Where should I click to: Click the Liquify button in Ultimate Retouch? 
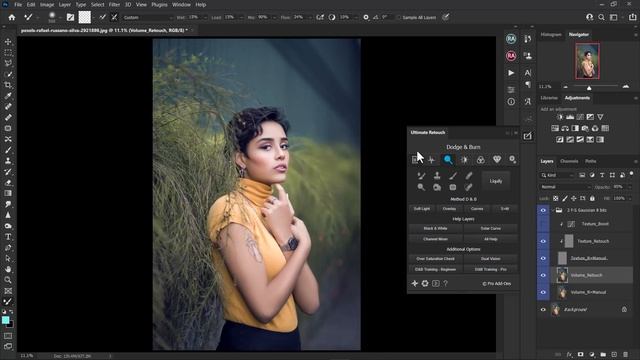496,181
